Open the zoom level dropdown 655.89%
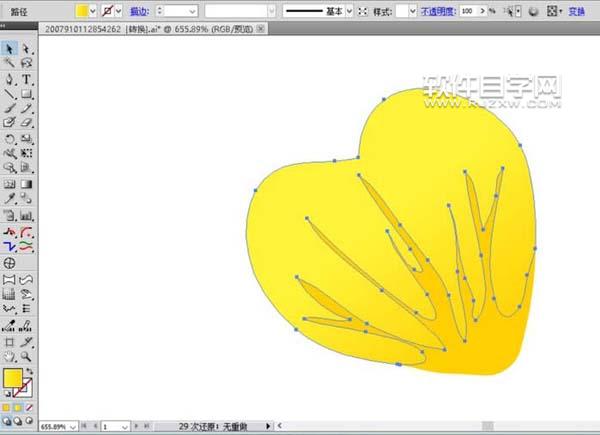 (74, 426)
